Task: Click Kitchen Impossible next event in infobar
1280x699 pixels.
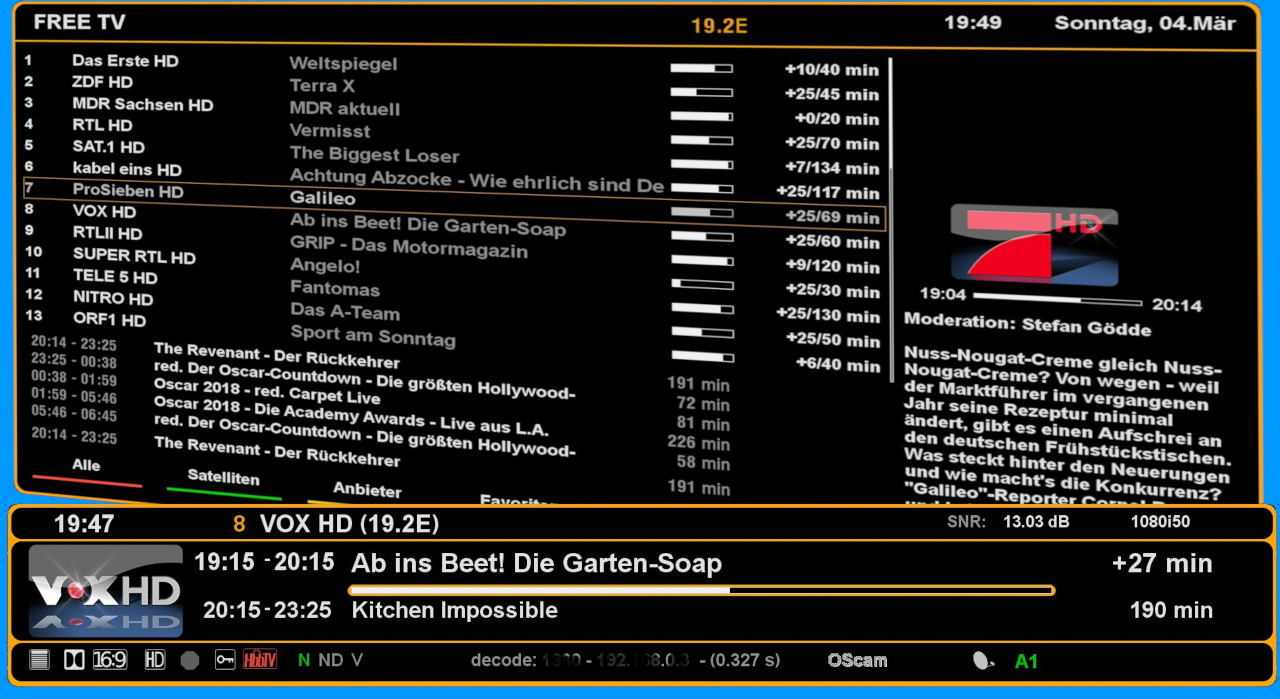Action: click(x=454, y=610)
